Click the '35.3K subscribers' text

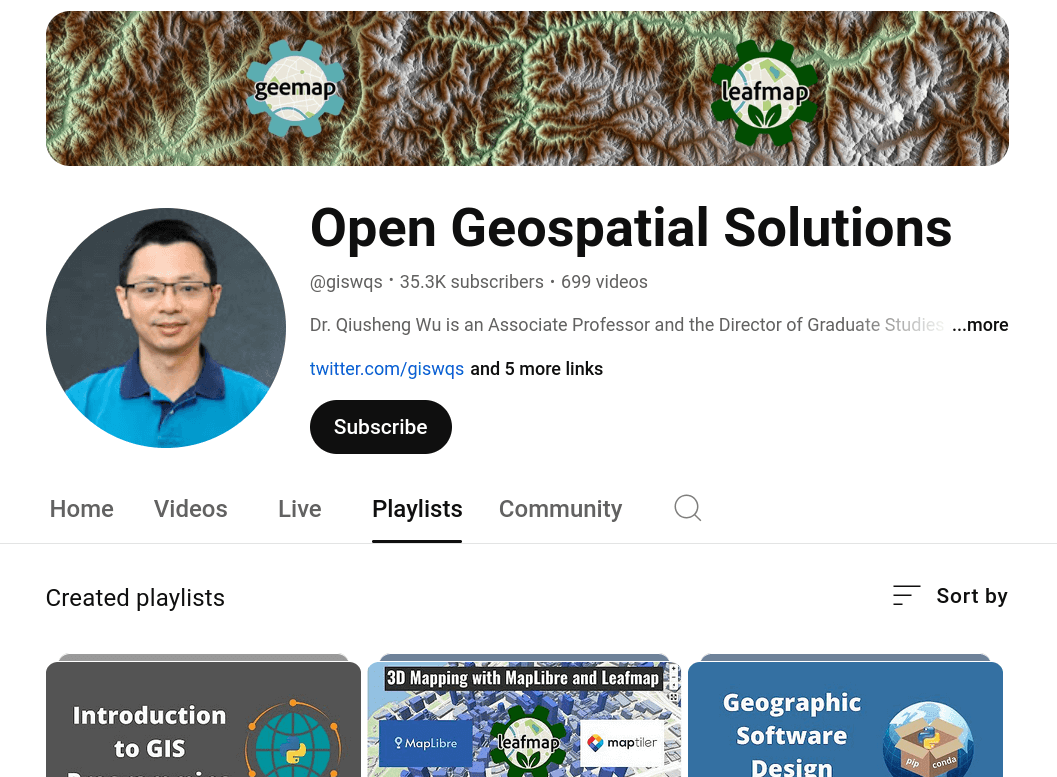pos(471,282)
